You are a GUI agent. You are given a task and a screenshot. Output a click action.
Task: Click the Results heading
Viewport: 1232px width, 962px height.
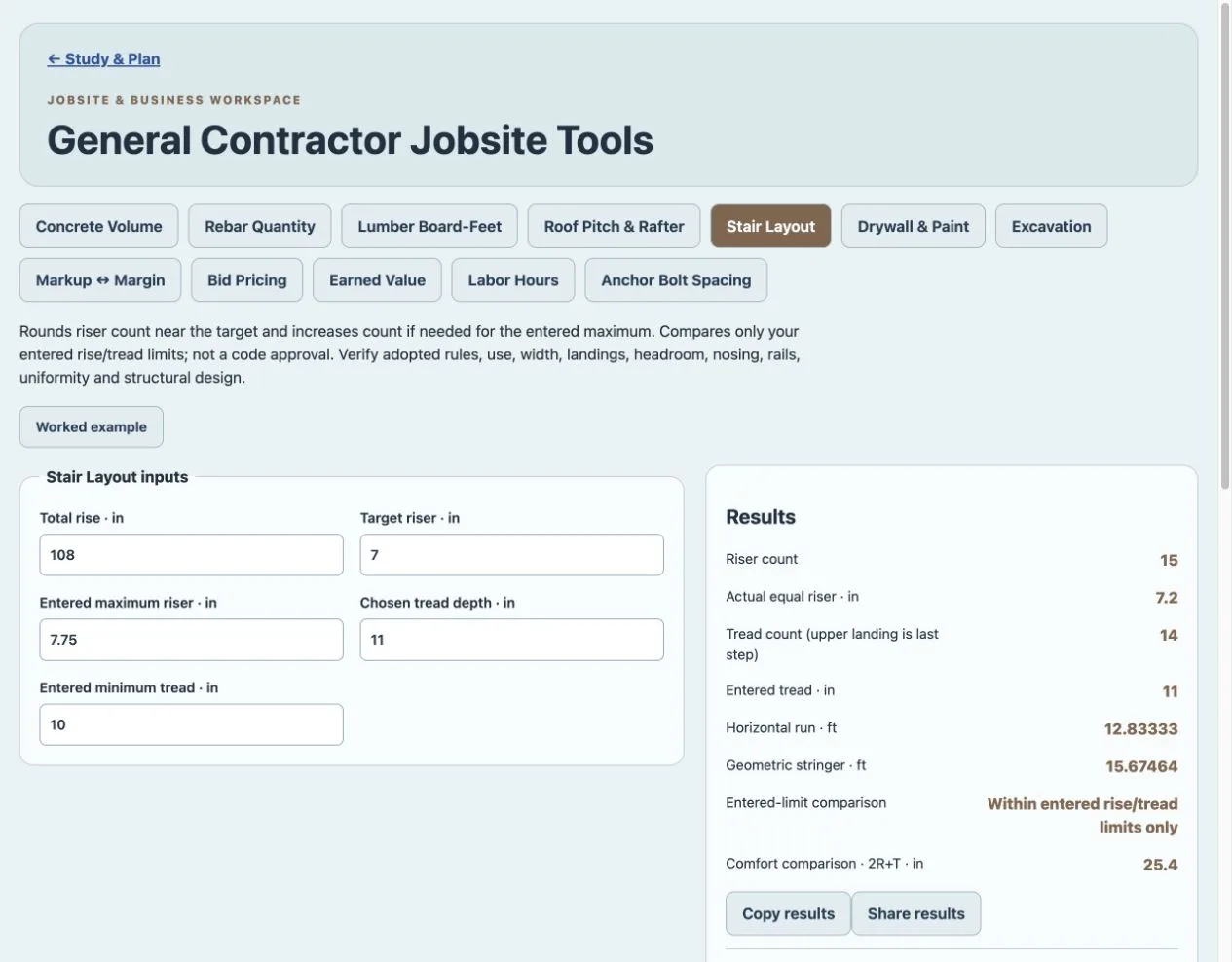tap(761, 517)
